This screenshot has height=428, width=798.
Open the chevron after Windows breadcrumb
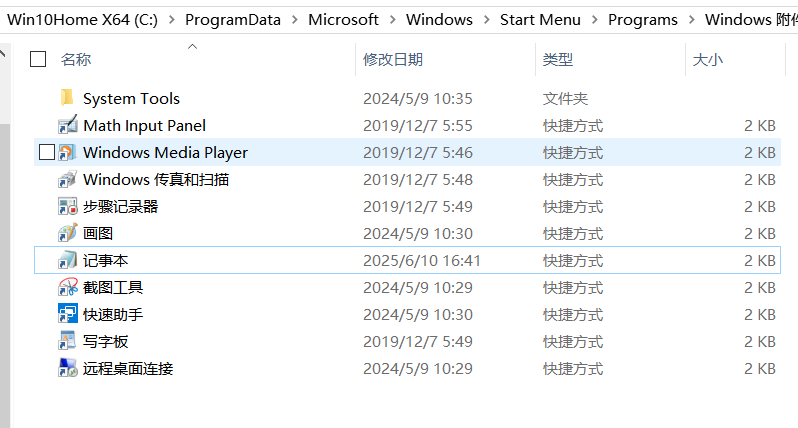coord(487,20)
